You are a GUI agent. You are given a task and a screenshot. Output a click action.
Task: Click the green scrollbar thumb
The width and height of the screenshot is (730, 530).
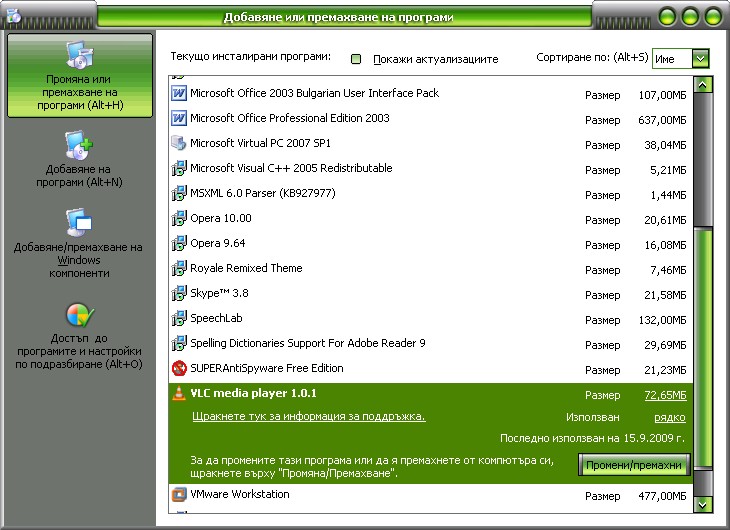[703, 348]
